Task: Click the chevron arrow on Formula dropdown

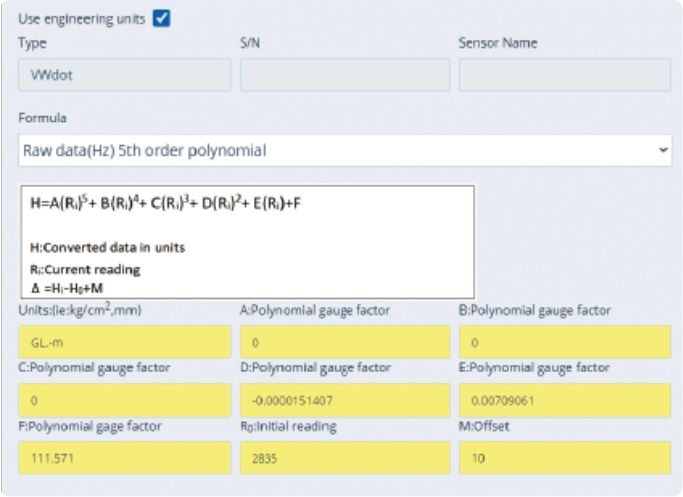Action: [x=663, y=151]
